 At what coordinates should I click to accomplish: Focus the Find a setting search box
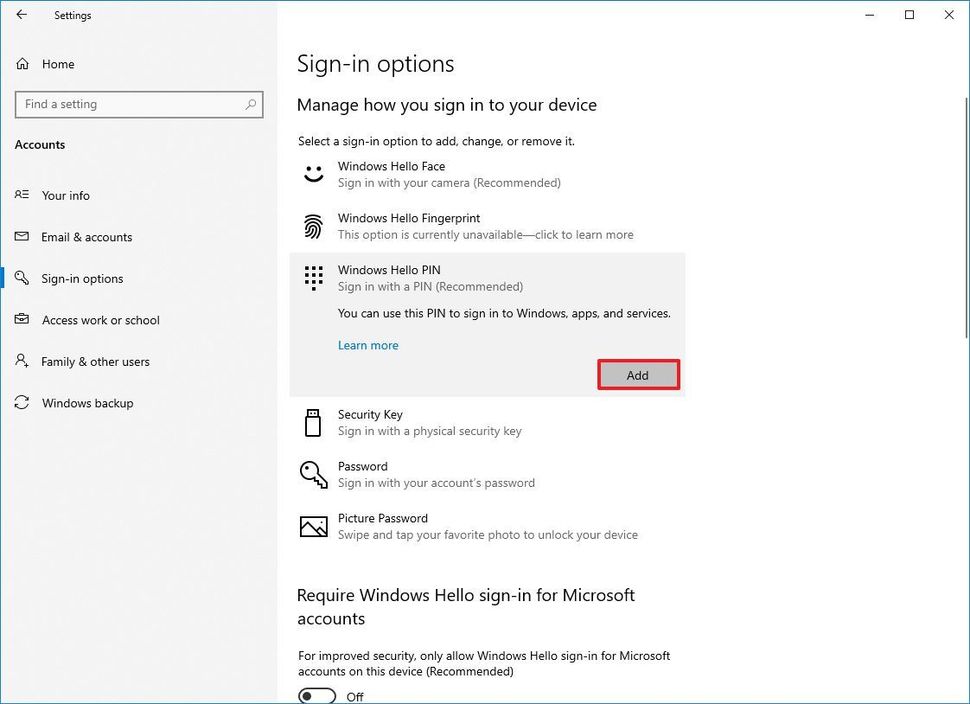point(130,104)
